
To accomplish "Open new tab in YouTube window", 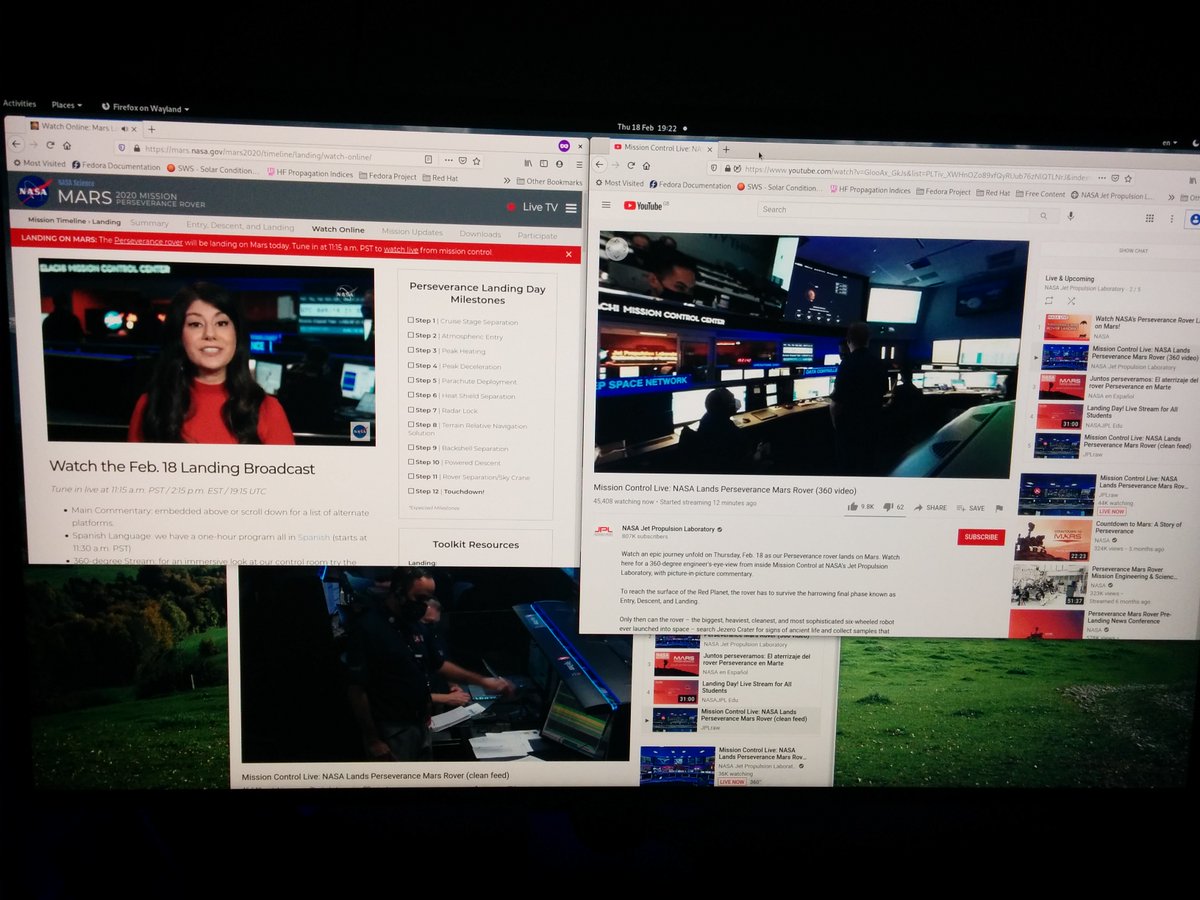I will [x=726, y=149].
